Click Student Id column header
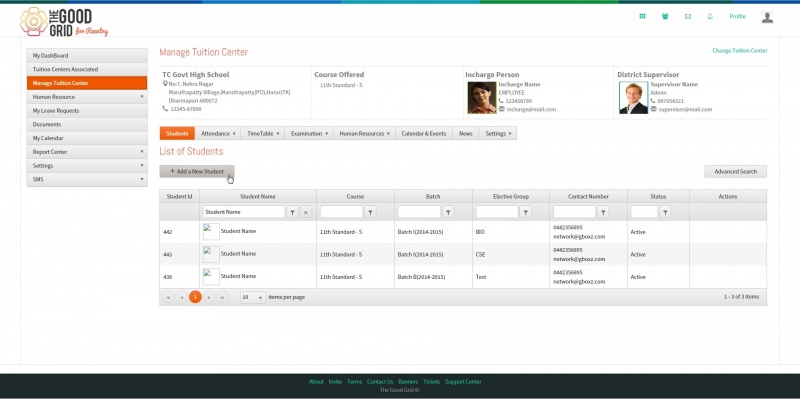This screenshot has width=800, height=399. [180, 196]
